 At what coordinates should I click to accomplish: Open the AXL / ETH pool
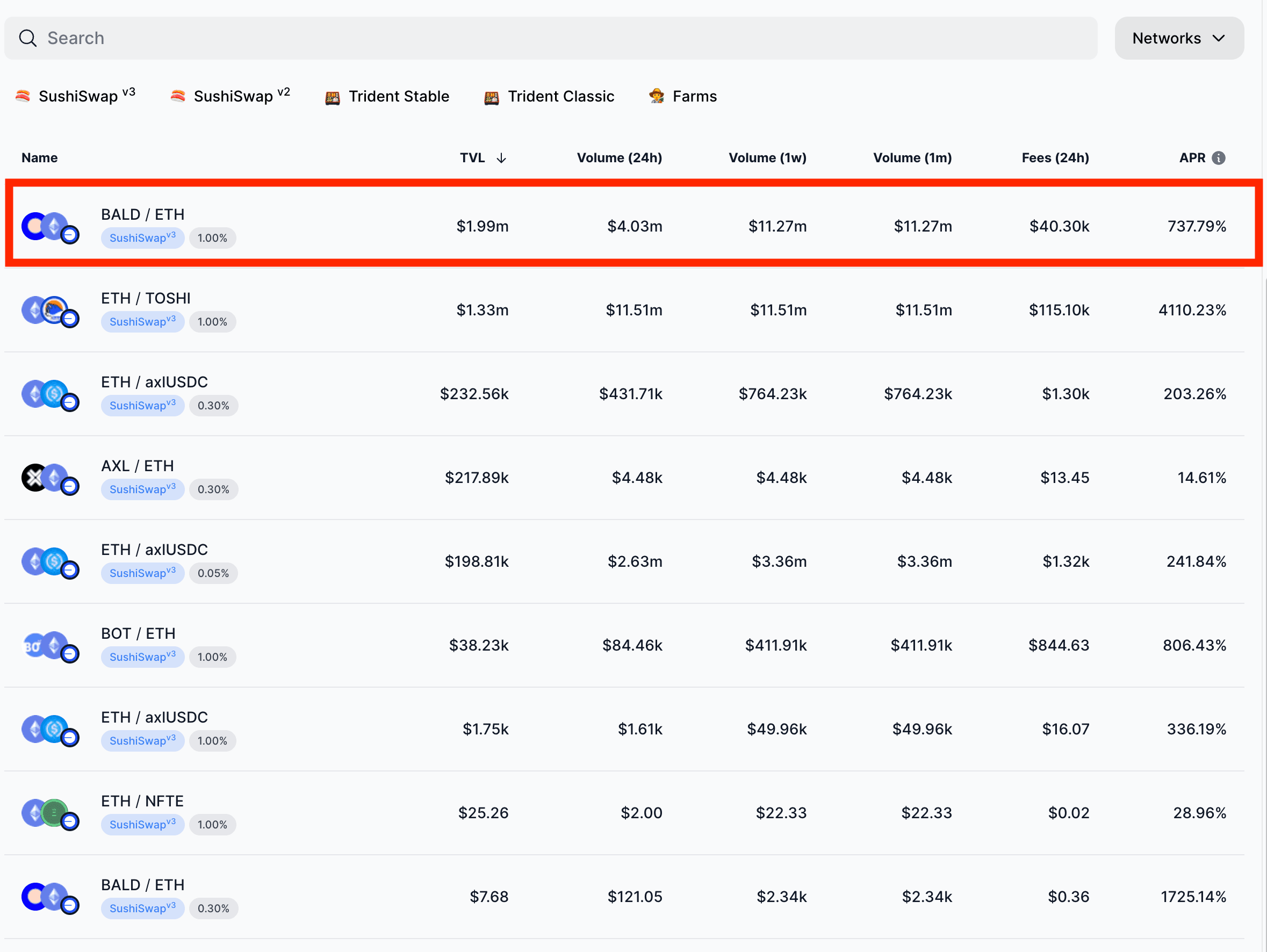coord(624,478)
